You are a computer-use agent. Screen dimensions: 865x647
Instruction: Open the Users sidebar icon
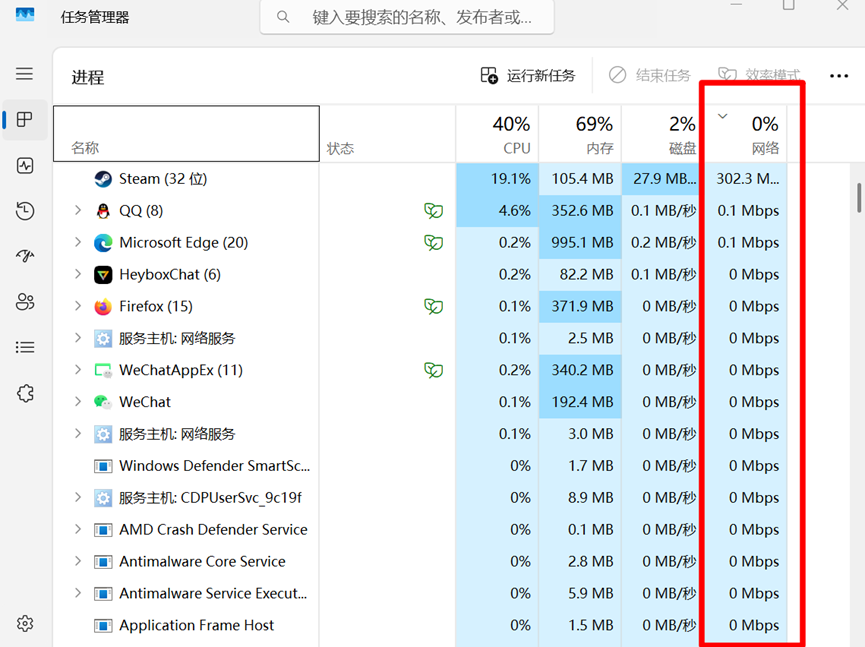(25, 302)
